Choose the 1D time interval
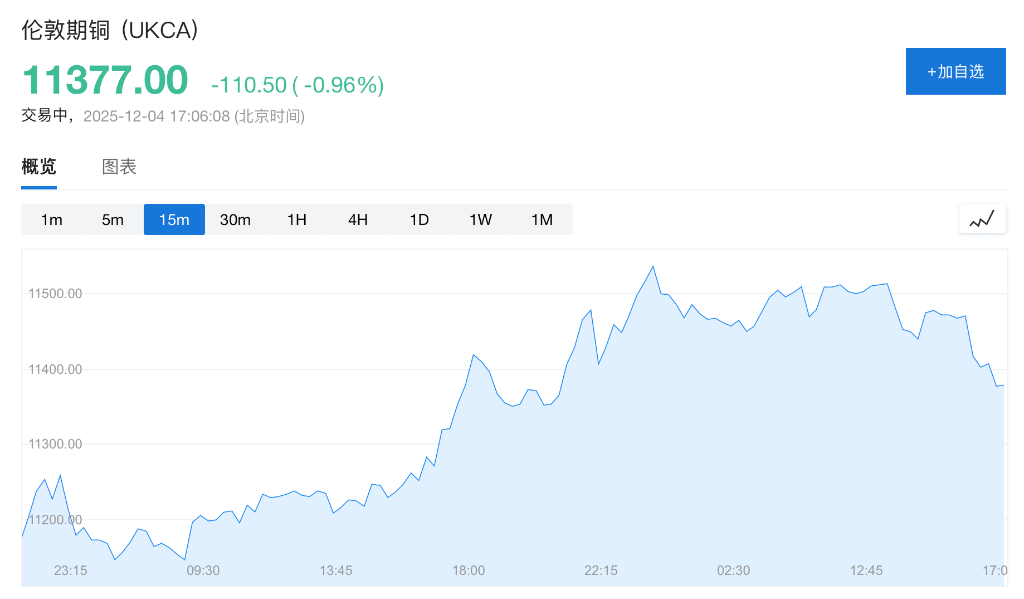 tap(419, 220)
